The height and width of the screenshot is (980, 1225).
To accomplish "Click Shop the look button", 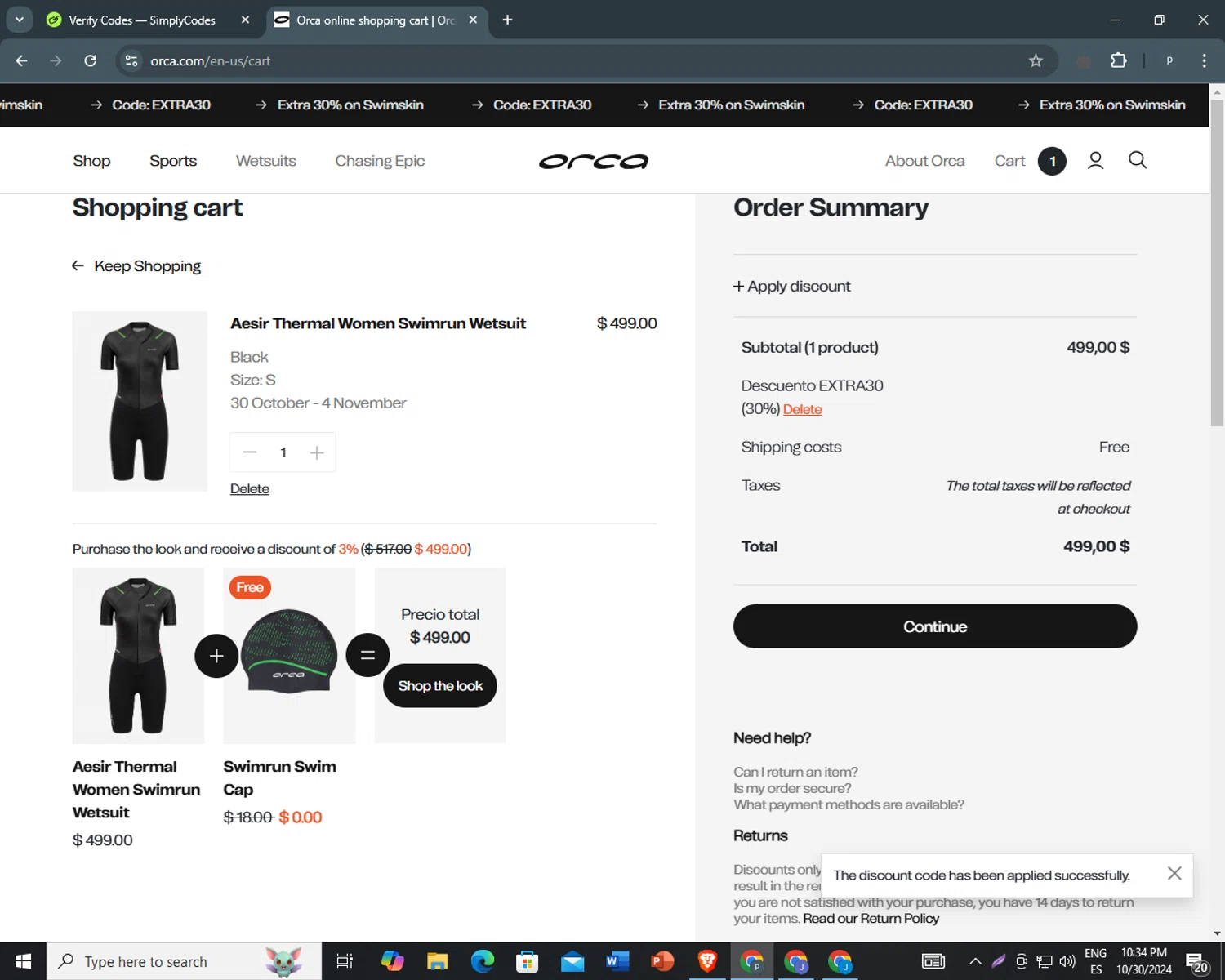I will click(440, 686).
